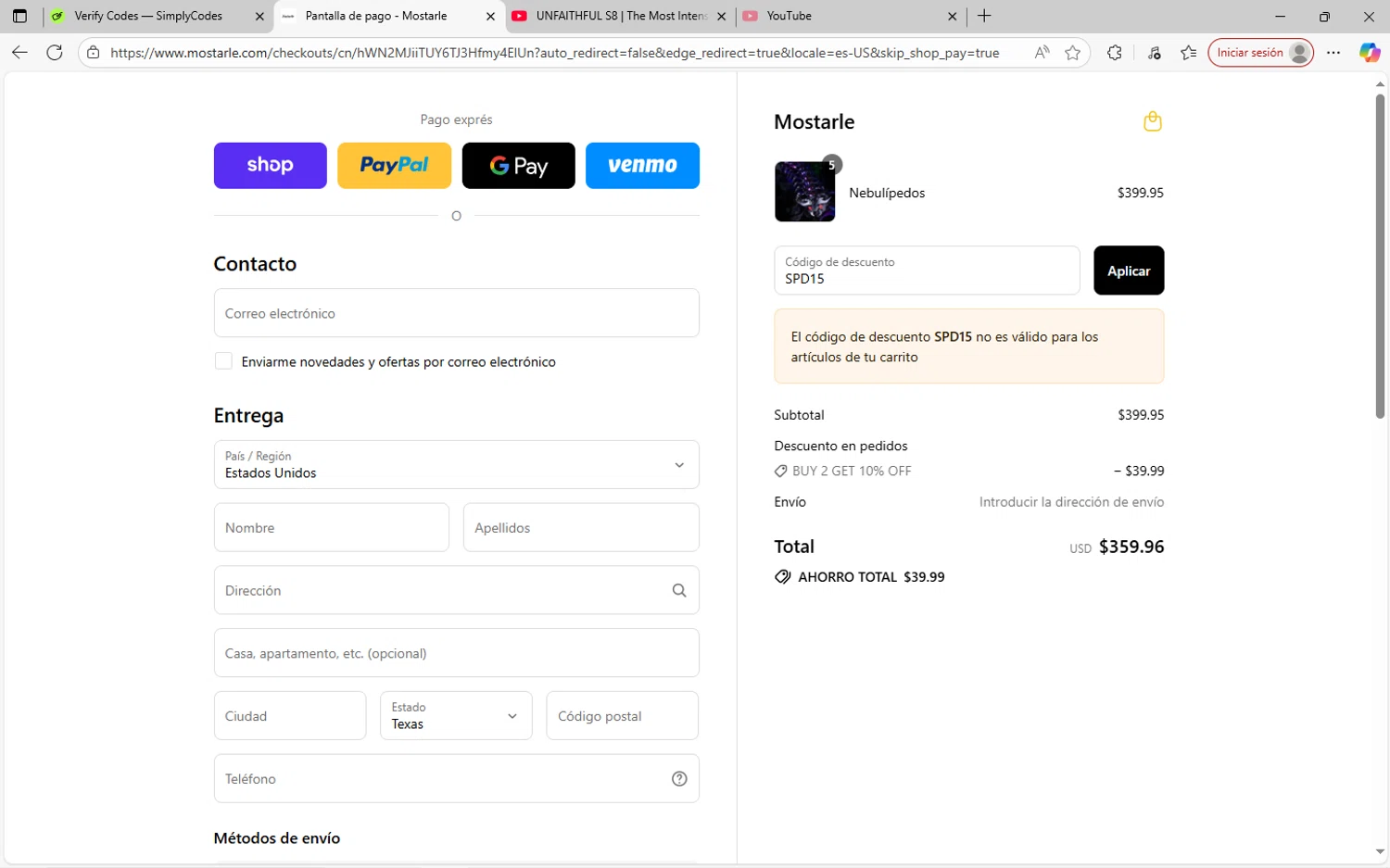Pay with Venmo button

[642, 166]
